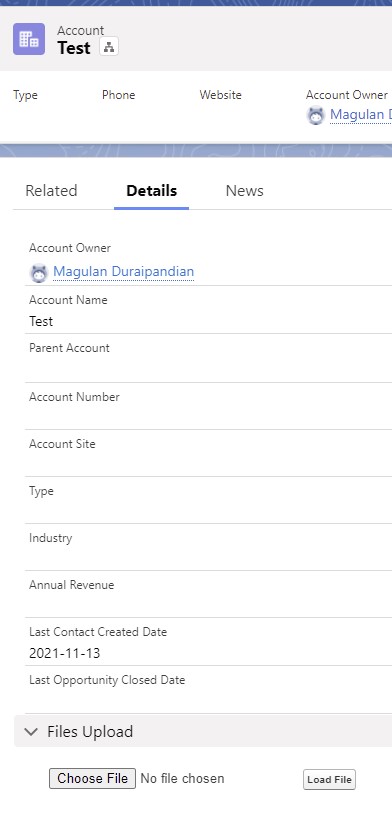Click the empty Industry field
This screenshot has width=392, height=830.
pyautogui.click(x=208, y=558)
